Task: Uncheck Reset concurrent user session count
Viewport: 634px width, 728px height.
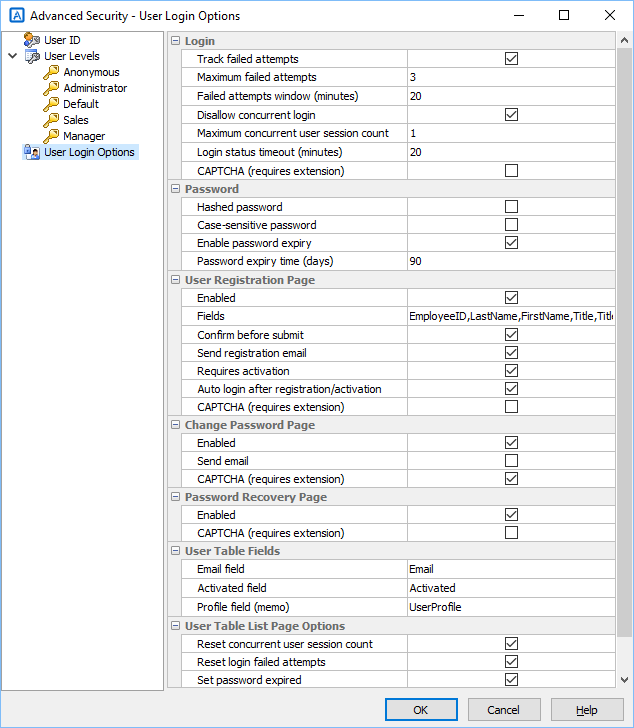Action: click(x=511, y=644)
